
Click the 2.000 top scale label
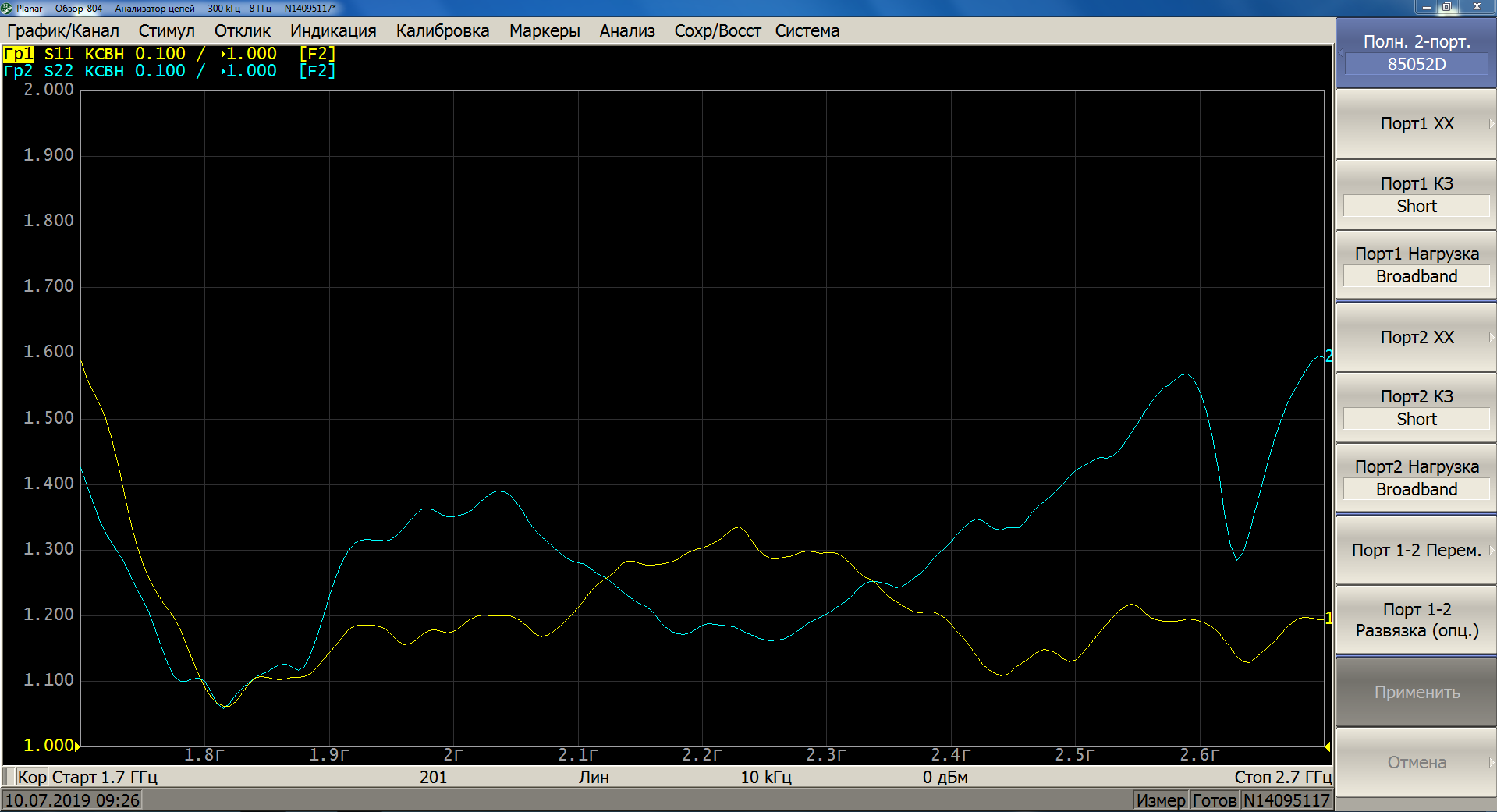(x=48, y=89)
